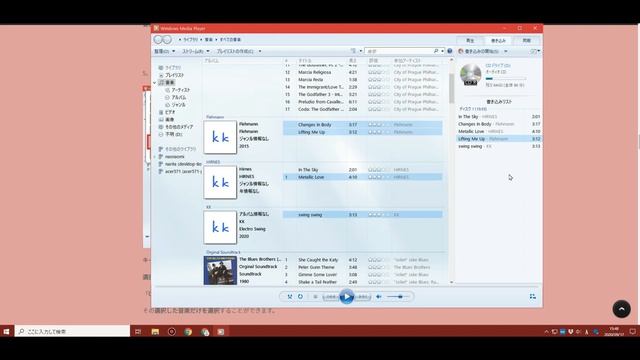Click the CD drive disc icon

[471, 75]
